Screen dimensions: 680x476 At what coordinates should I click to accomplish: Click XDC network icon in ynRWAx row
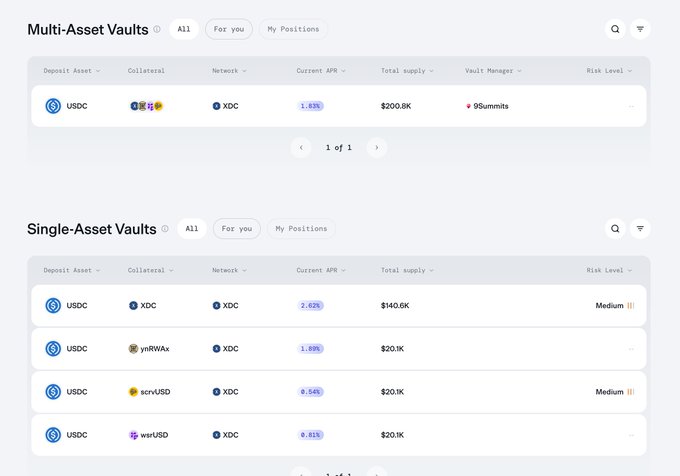coord(216,349)
